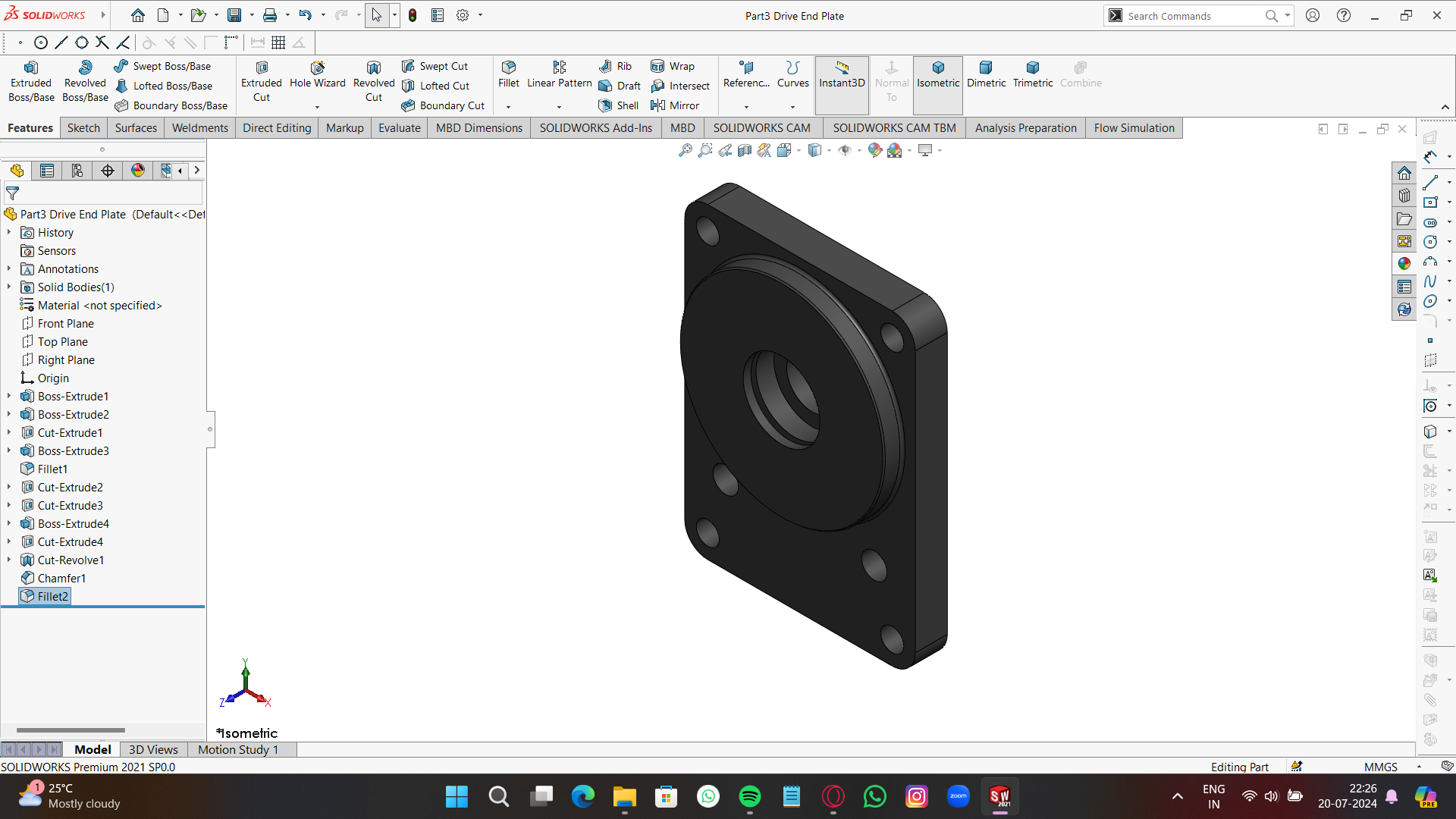Expand the Cut-Extrude2 feature
This screenshot has height=819, width=1456.
coord(9,488)
